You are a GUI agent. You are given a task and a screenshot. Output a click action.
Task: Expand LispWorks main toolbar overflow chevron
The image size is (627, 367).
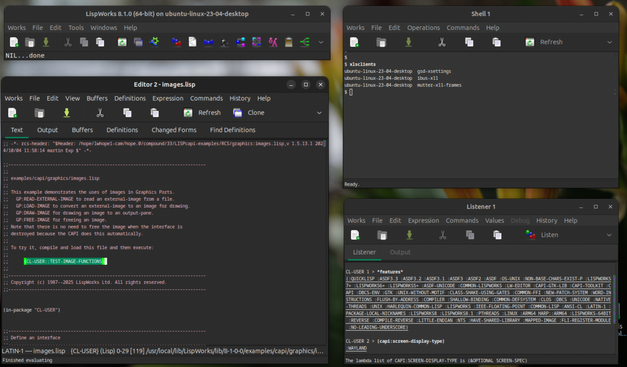coord(321,42)
